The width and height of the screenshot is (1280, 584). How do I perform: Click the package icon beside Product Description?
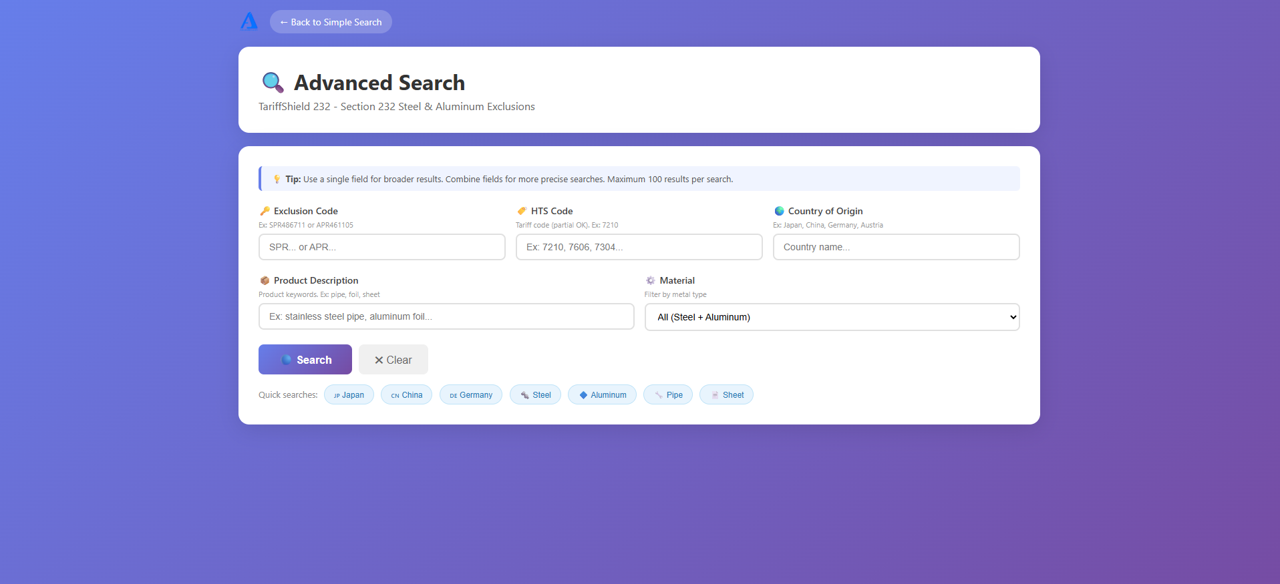coord(264,281)
